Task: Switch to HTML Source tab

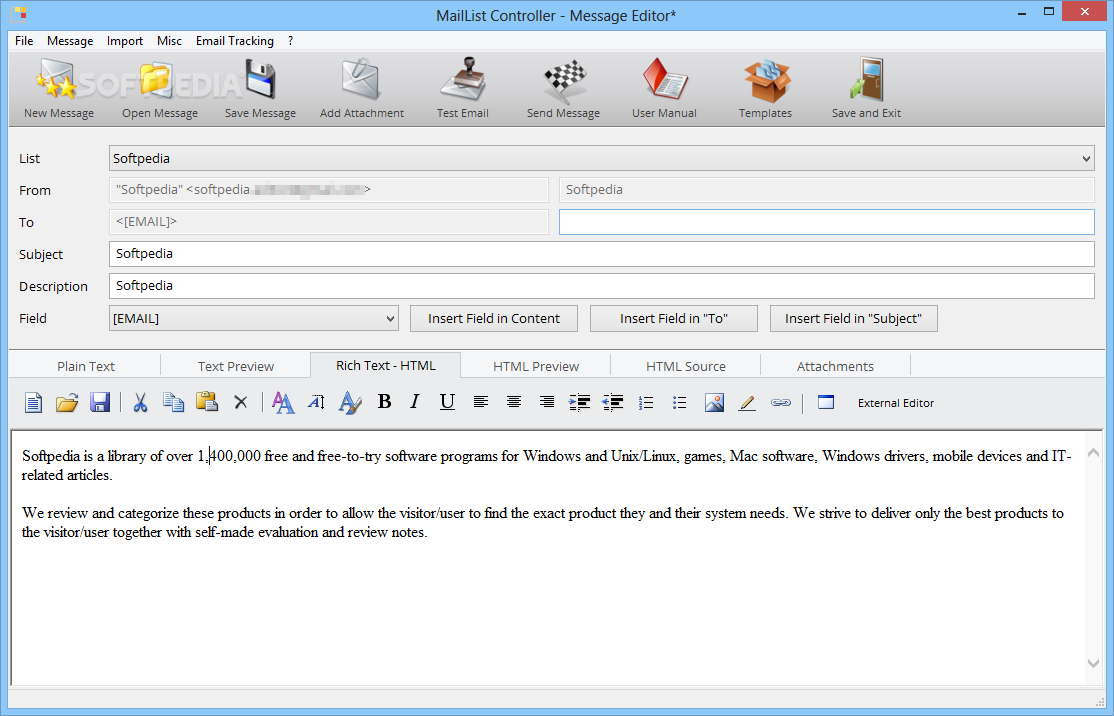Action: click(x=686, y=366)
